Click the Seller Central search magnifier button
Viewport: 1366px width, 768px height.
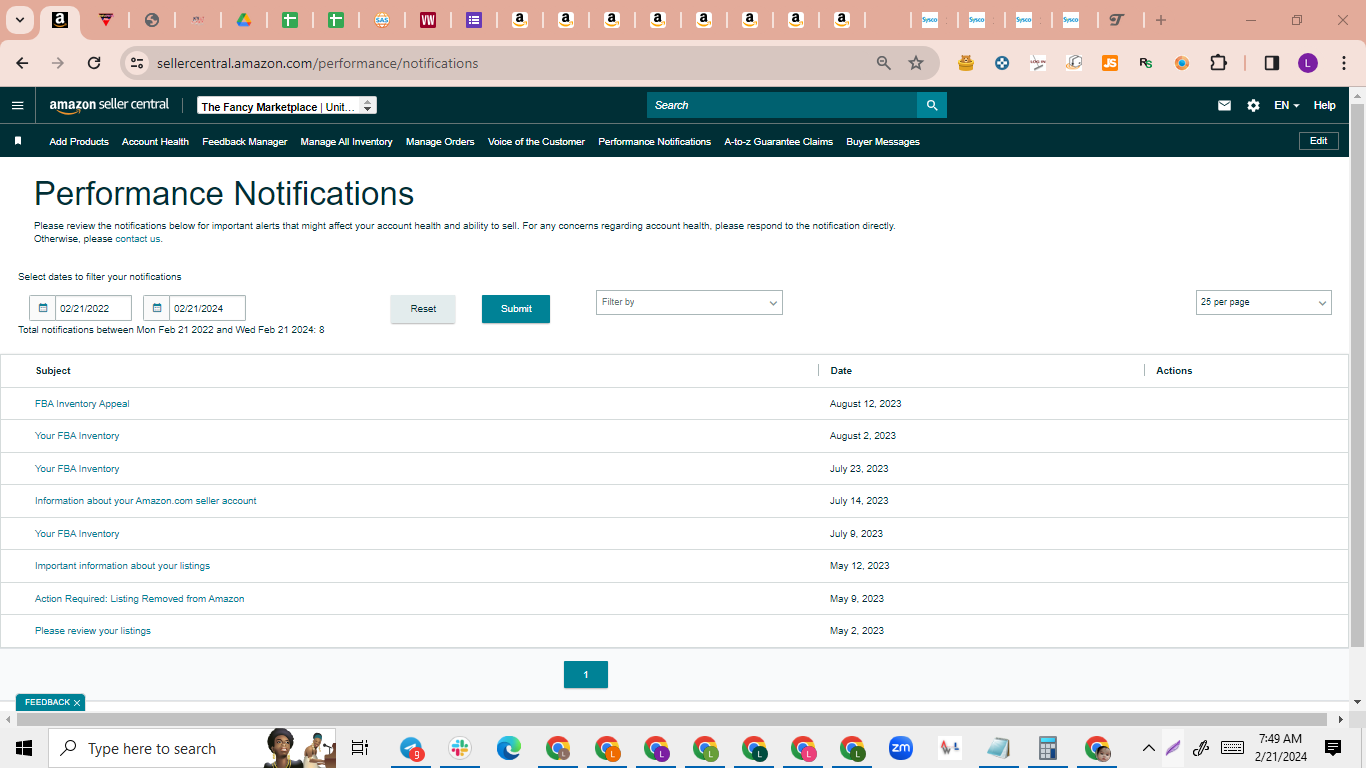coord(932,105)
